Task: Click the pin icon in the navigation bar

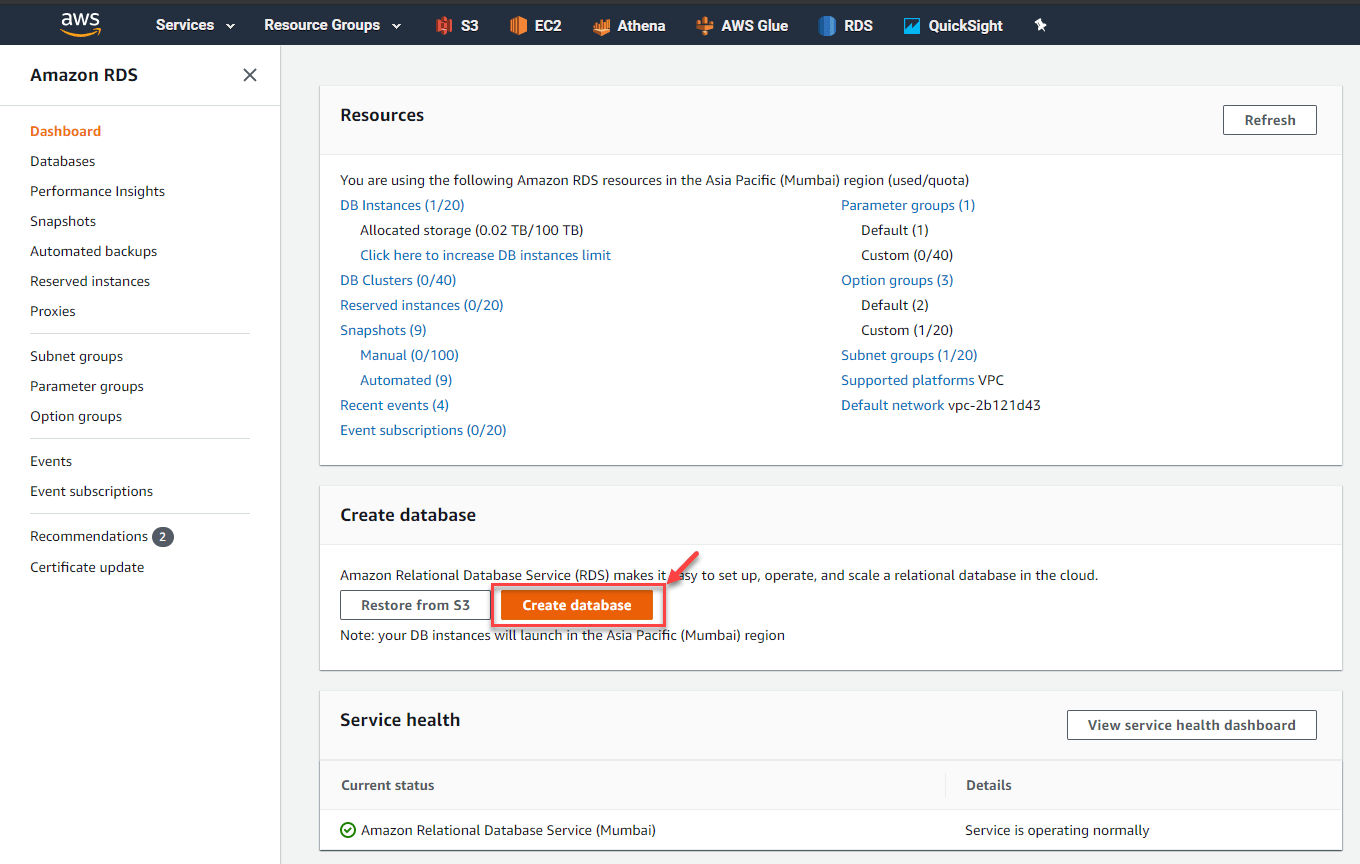Action: [1040, 25]
